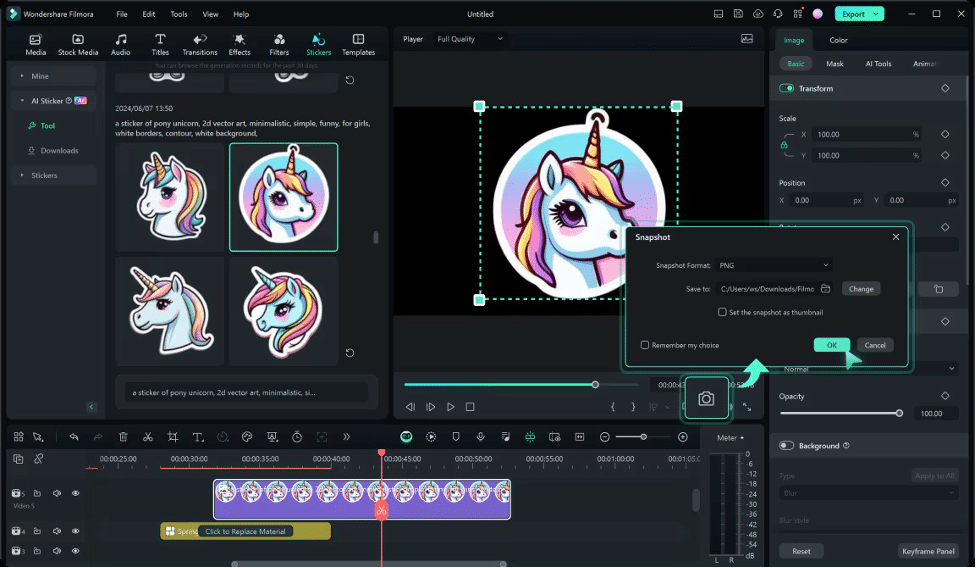Delete clip with the trash icon

click(123, 437)
